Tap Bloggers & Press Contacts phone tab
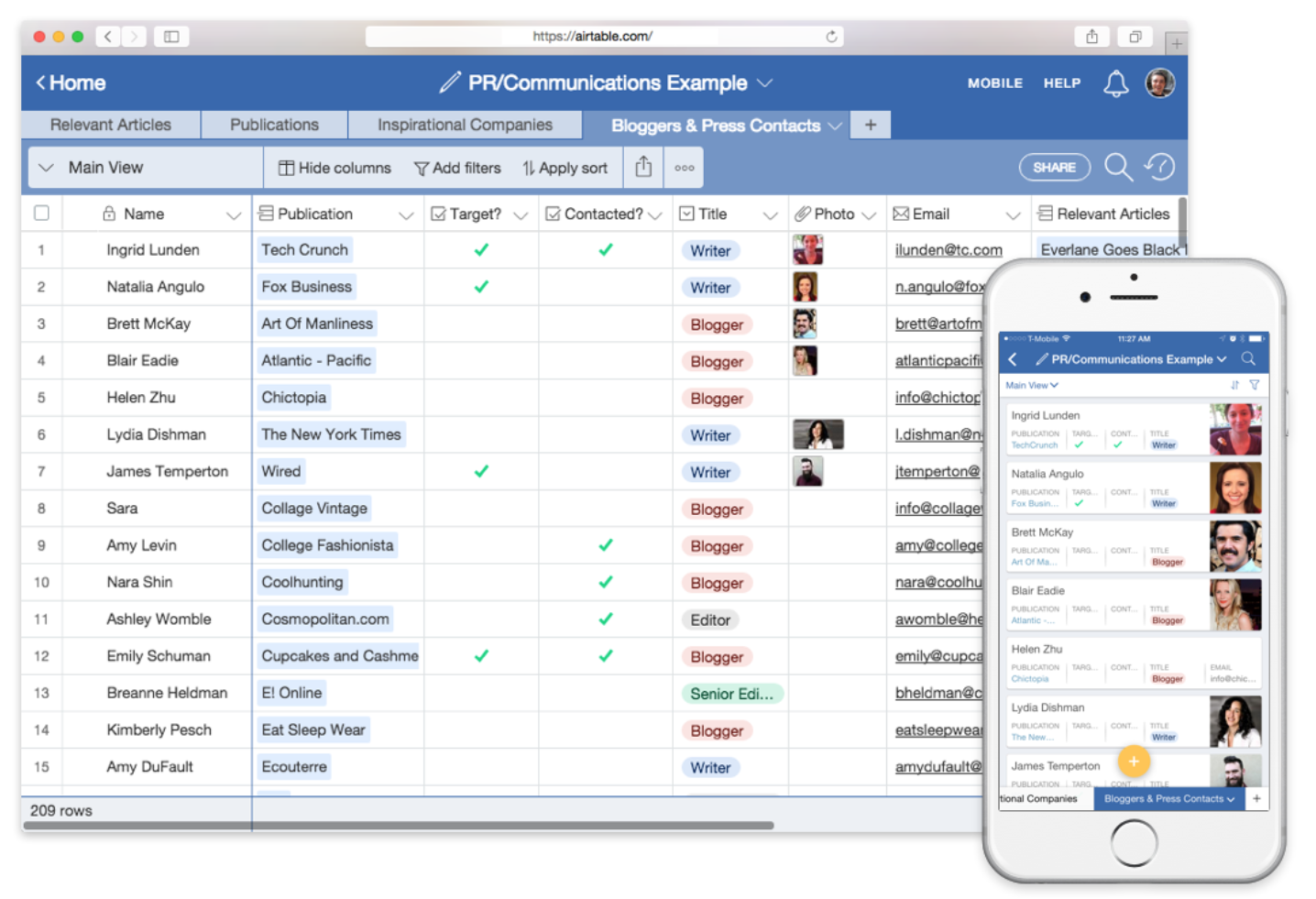 pyautogui.click(x=1169, y=799)
